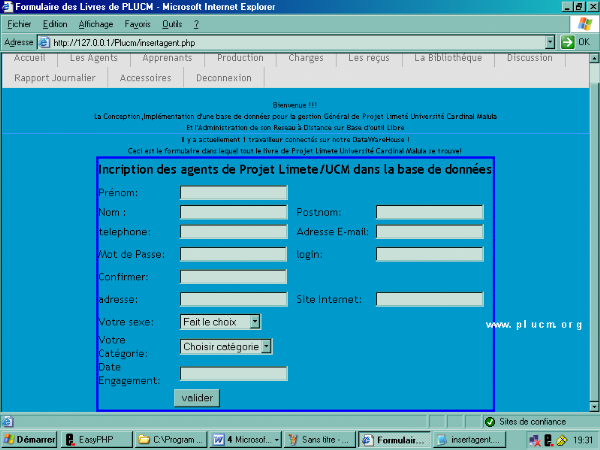Image resolution: width=600 pixels, height=450 pixels.
Task: Open the Les reçus navigation link
Action: [x=368, y=58]
